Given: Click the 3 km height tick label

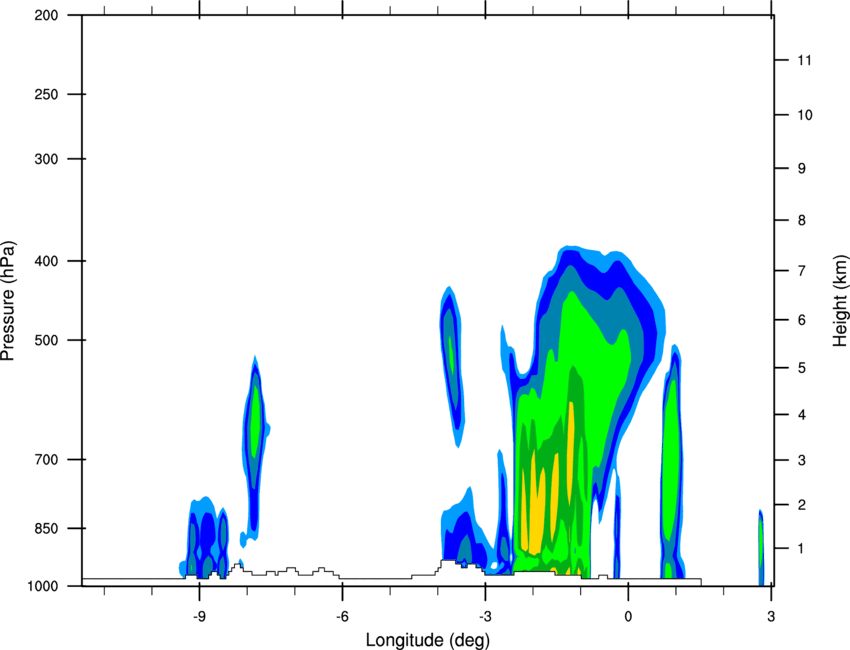Looking at the screenshot, I should [x=801, y=460].
